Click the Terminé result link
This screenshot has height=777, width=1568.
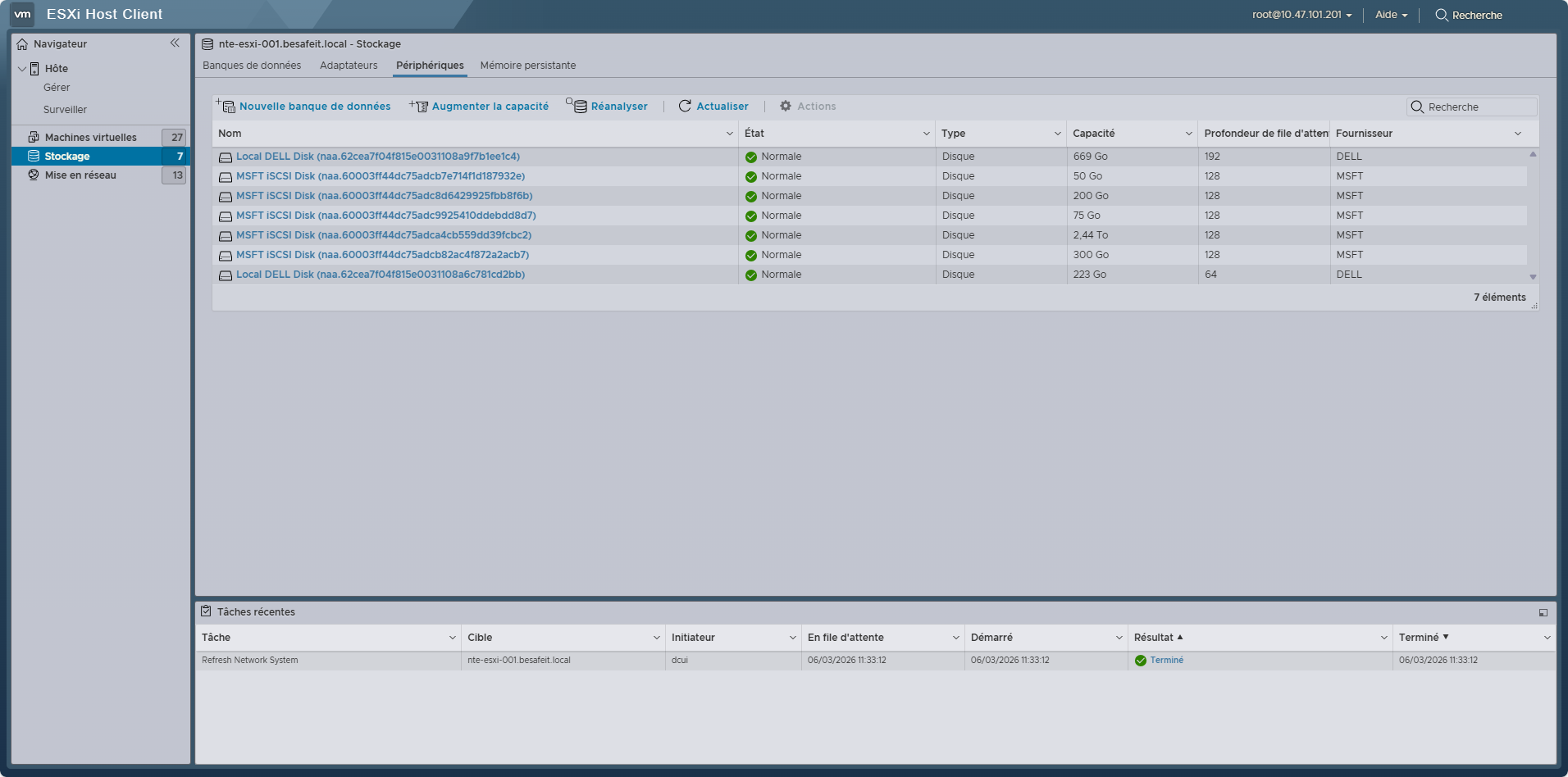click(1166, 661)
